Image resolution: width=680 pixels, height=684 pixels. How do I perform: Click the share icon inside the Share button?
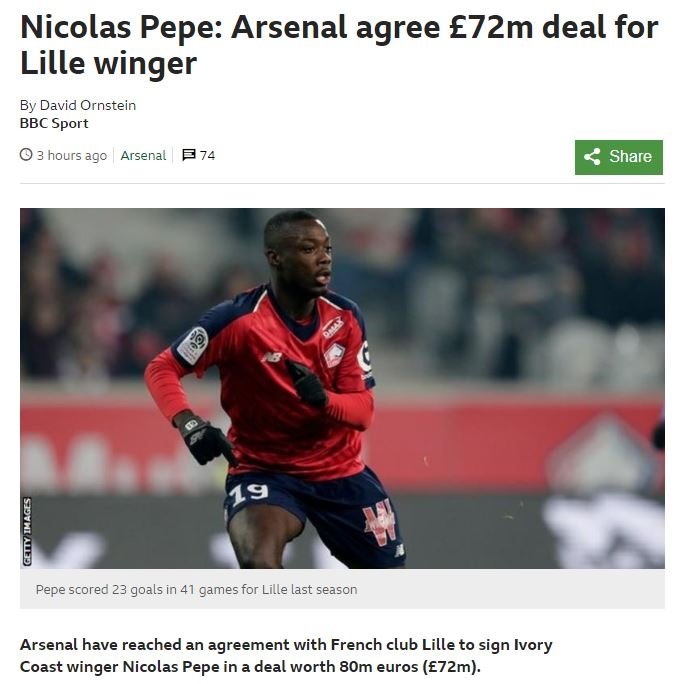tap(592, 157)
